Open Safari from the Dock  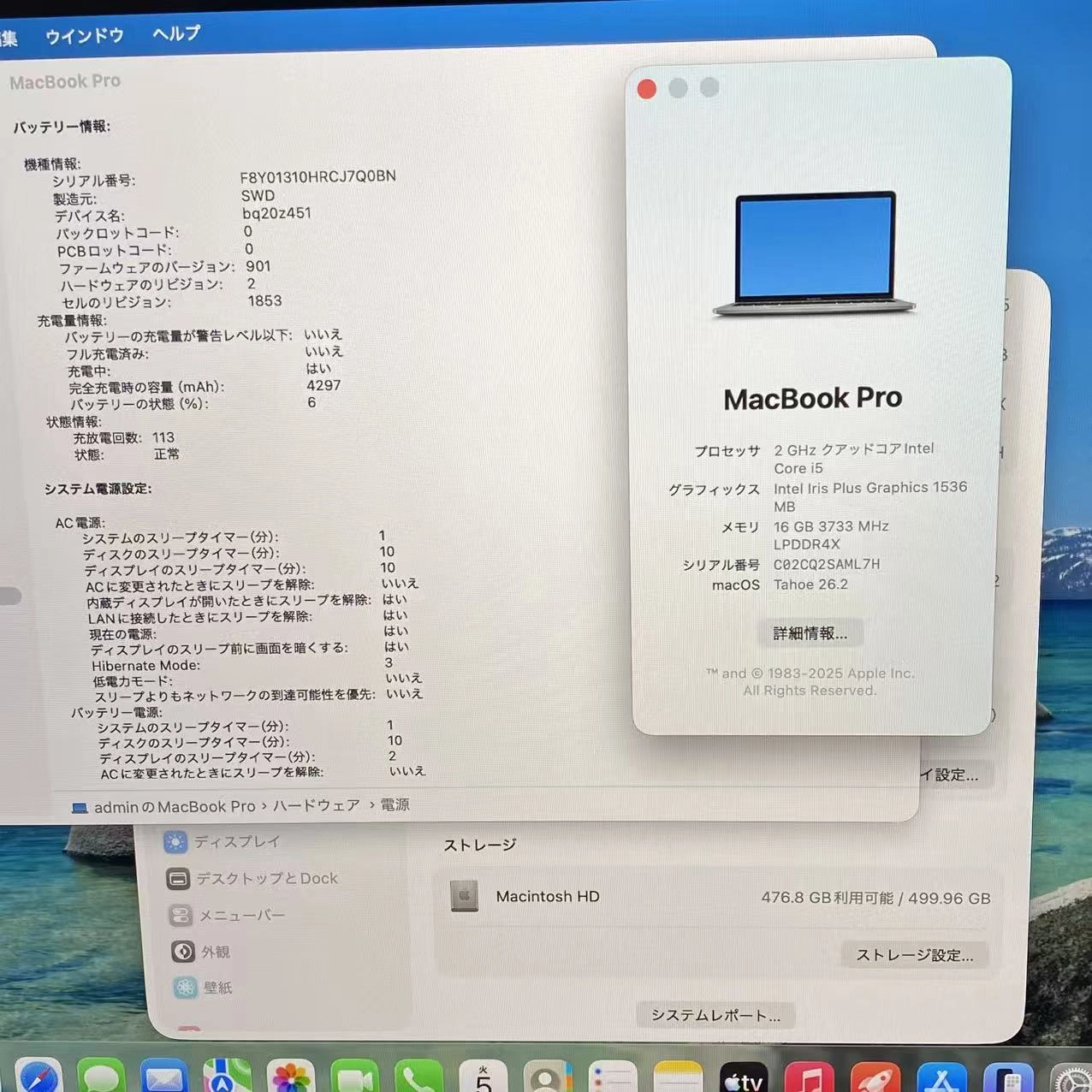pos(38,1077)
